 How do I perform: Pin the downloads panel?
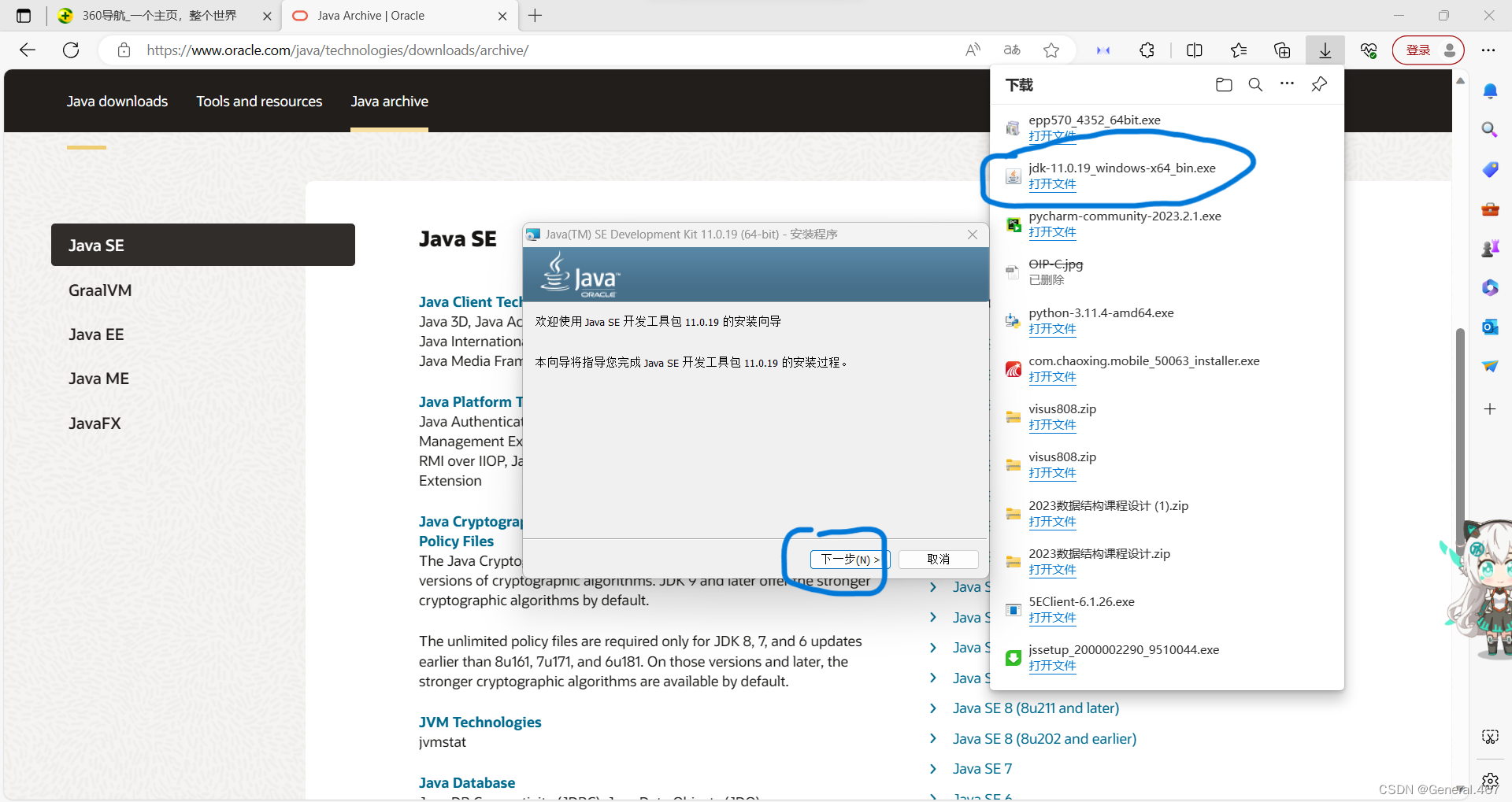coord(1319,84)
